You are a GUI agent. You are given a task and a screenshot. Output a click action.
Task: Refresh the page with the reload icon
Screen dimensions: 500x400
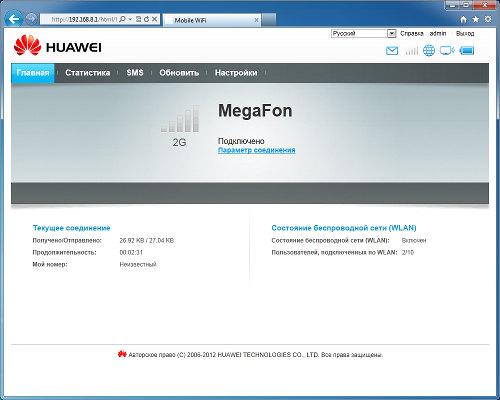[146, 19]
